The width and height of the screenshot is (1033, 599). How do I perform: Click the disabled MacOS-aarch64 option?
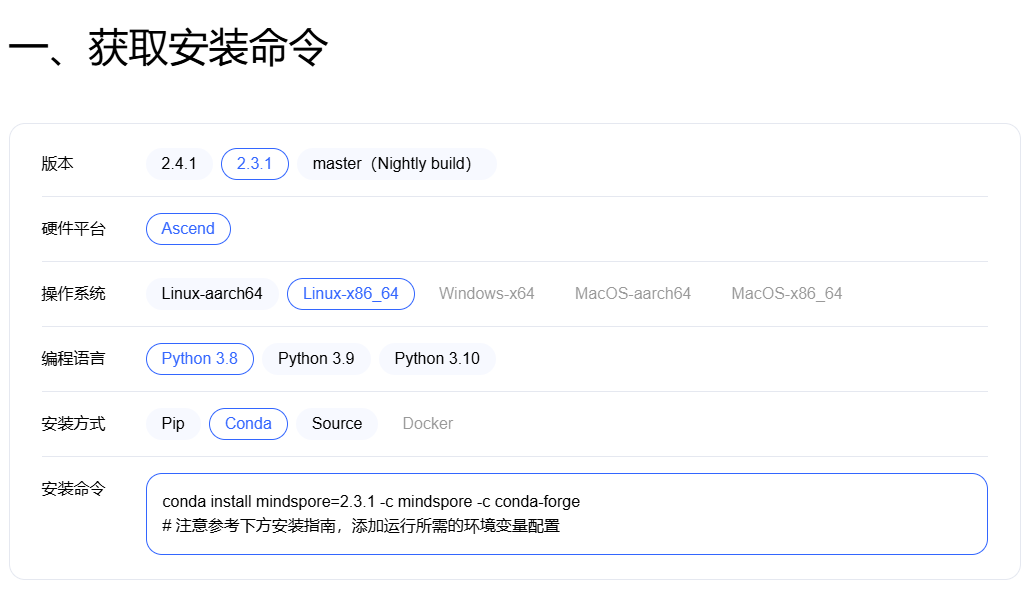tap(632, 294)
